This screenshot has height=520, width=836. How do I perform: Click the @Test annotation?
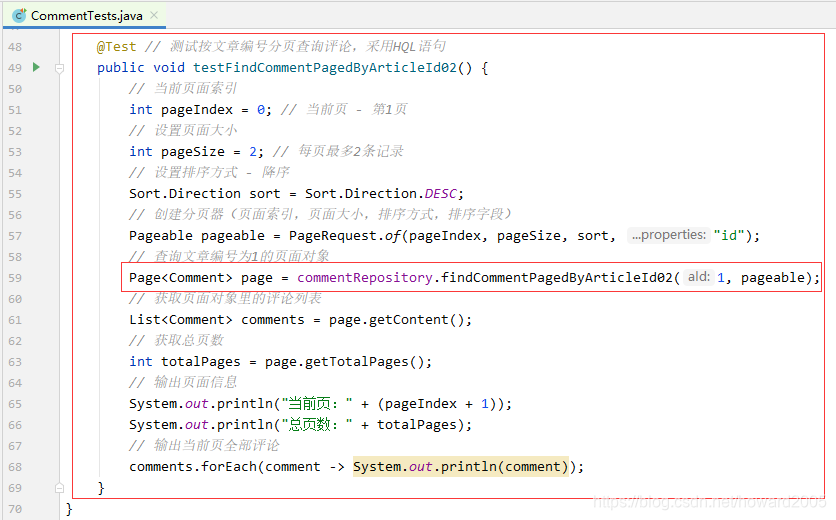tap(116, 47)
